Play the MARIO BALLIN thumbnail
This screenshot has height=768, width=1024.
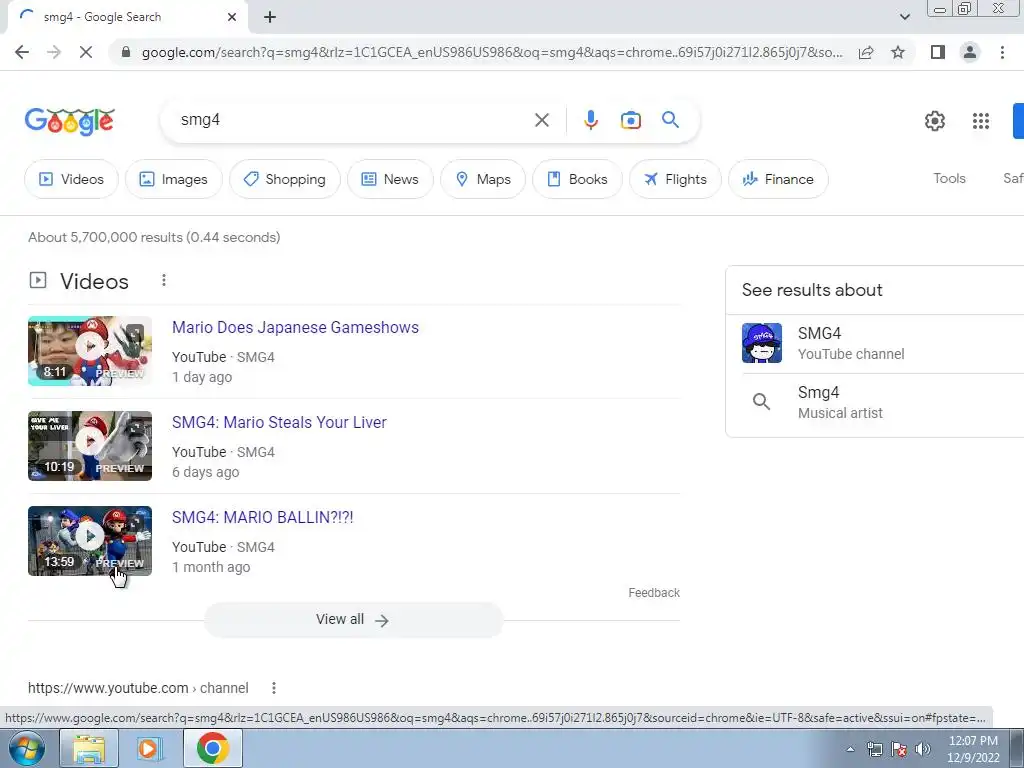point(90,541)
